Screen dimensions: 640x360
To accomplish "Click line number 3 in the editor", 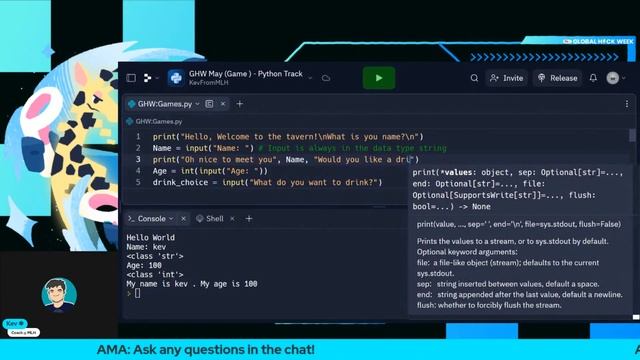I will point(138,159).
